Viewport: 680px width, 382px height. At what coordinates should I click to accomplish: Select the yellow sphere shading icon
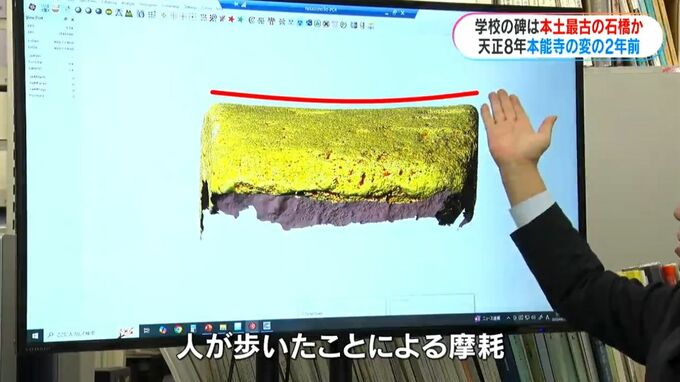point(108,12)
